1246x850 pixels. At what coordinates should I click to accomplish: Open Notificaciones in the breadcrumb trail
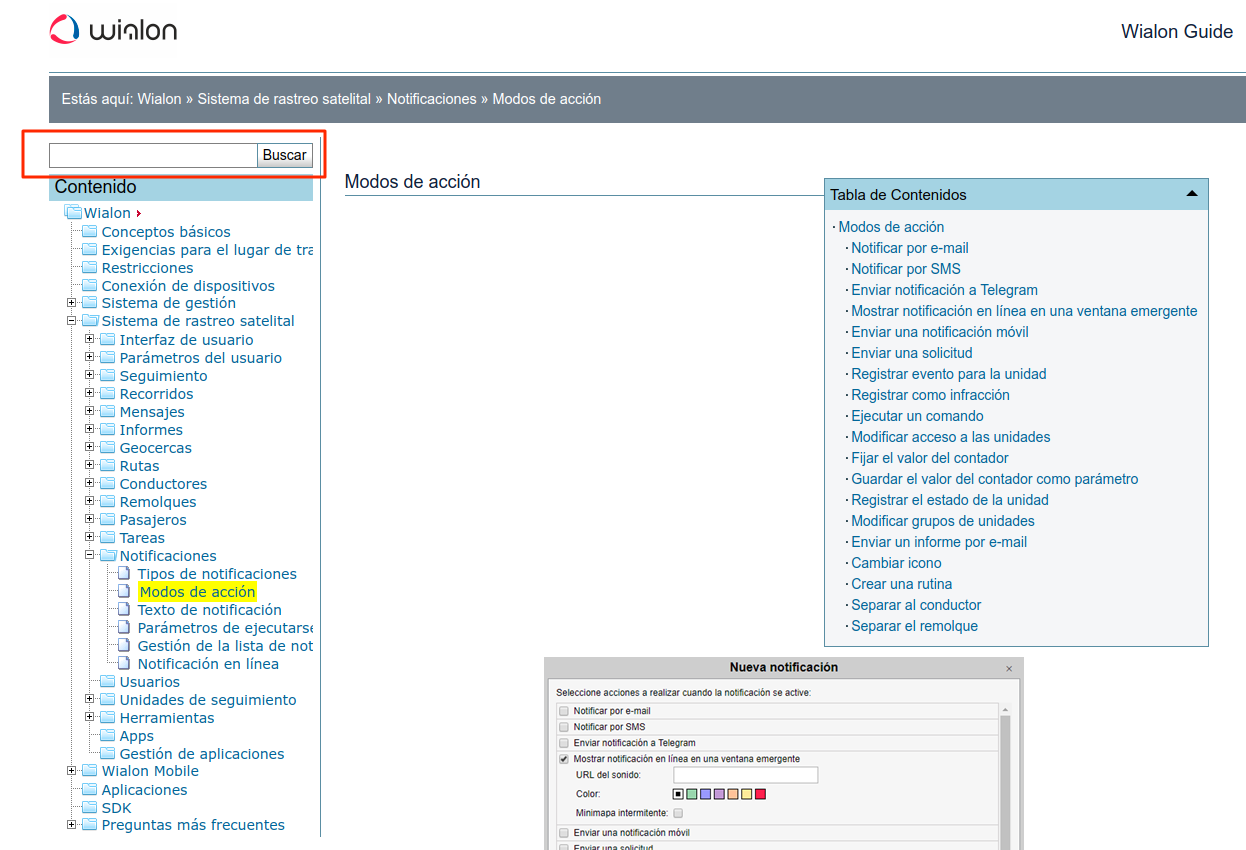point(431,99)
